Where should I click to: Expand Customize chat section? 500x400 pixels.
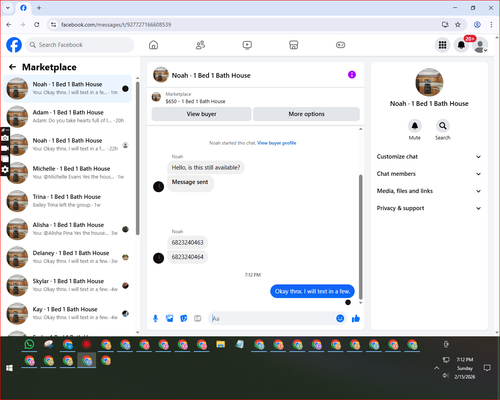tap(429, 157)
